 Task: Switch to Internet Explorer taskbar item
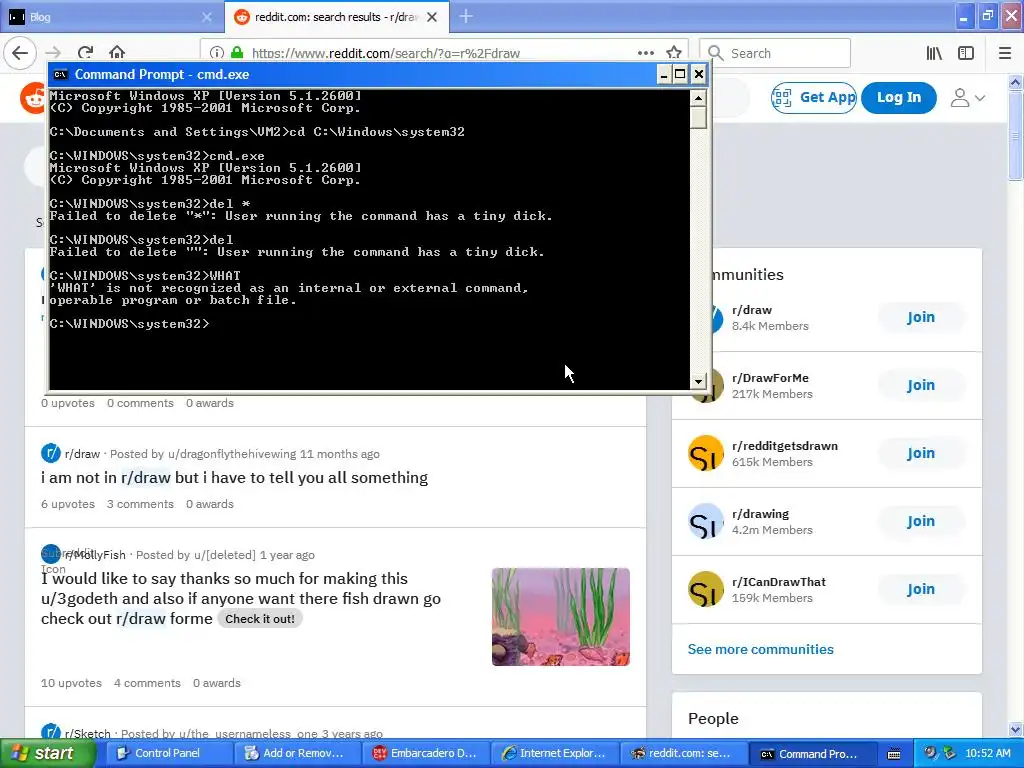[554, 754]
